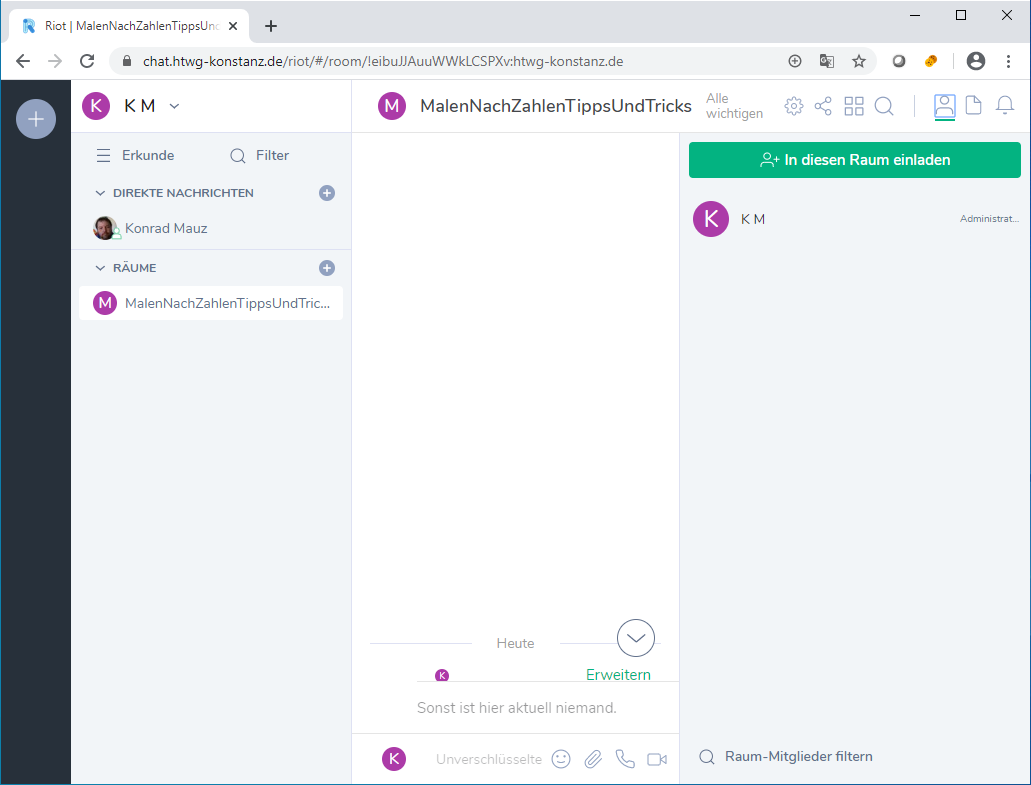Screen dimensions: 1031x785
Task: Collapse the DIREKTE NACHRICHTEN section
Action: [x=100, y=193]
